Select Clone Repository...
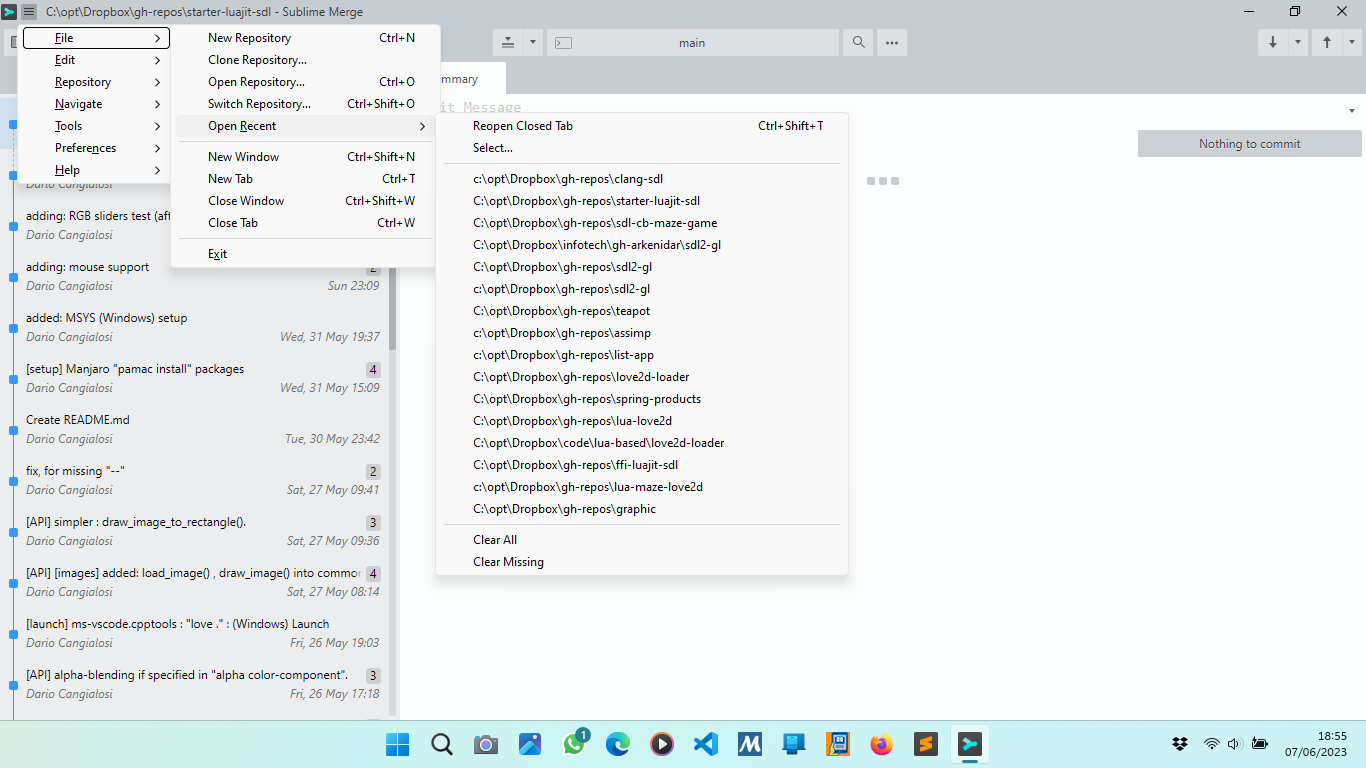The image size is (1366, 768). pyautogui.click(x=305, y=60)
